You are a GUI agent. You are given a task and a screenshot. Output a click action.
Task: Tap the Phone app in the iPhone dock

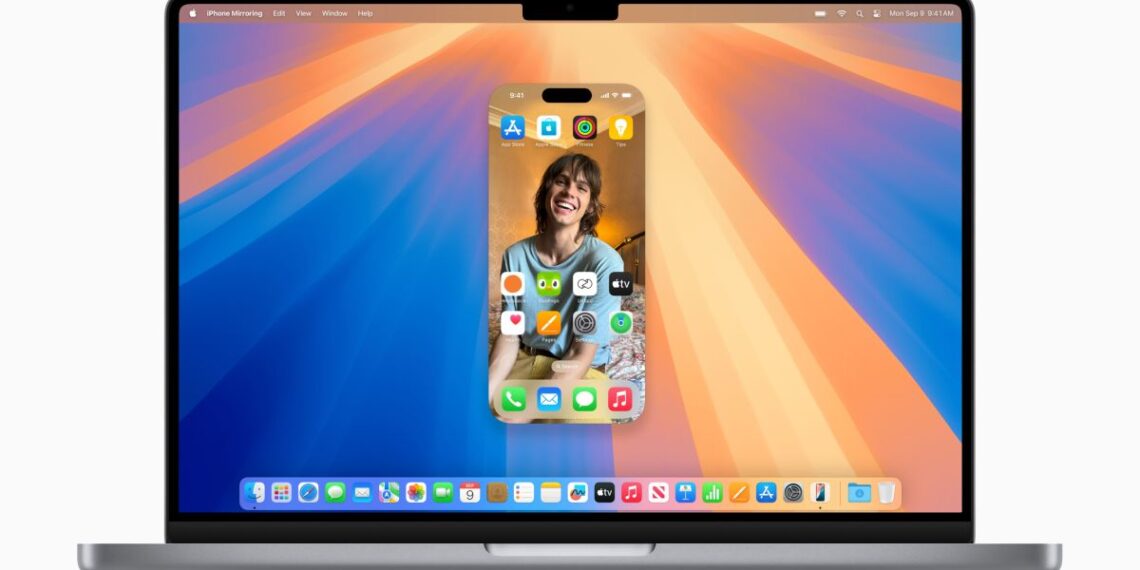[x=513, y=400]
